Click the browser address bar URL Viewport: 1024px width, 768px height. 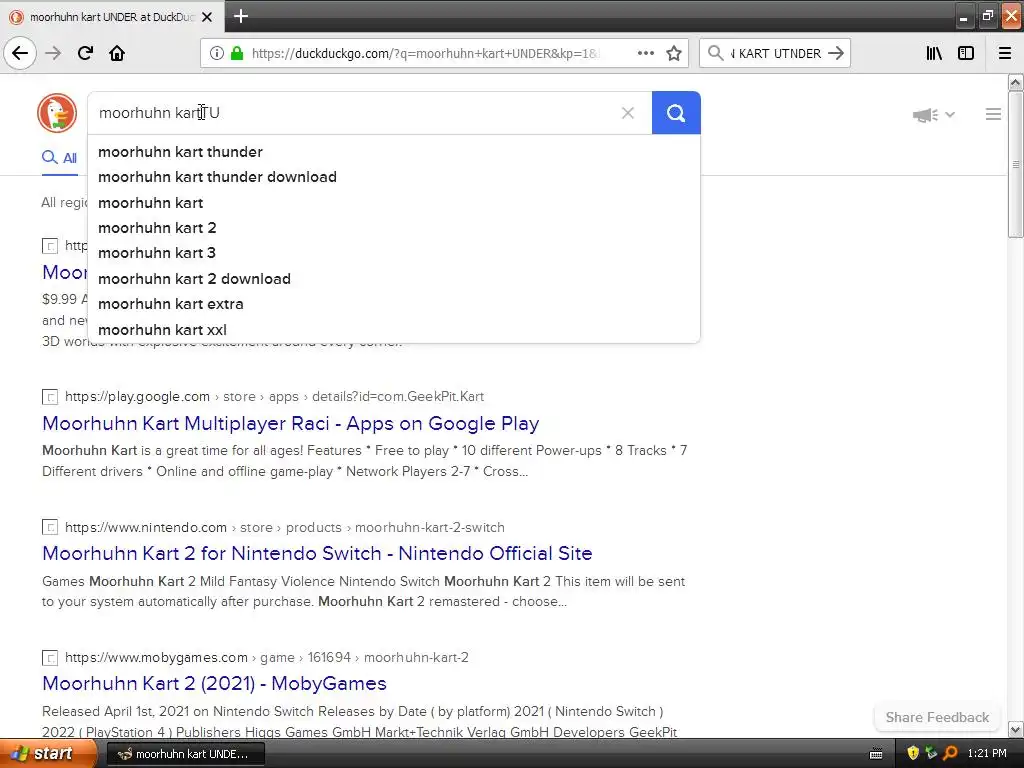pyautogui.click(x=425, y=54)
